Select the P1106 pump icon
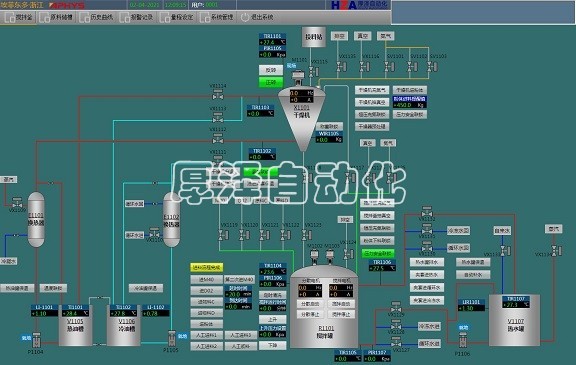Image resolution: width=576 pixels, height=365 pixels. coord(462,340)
